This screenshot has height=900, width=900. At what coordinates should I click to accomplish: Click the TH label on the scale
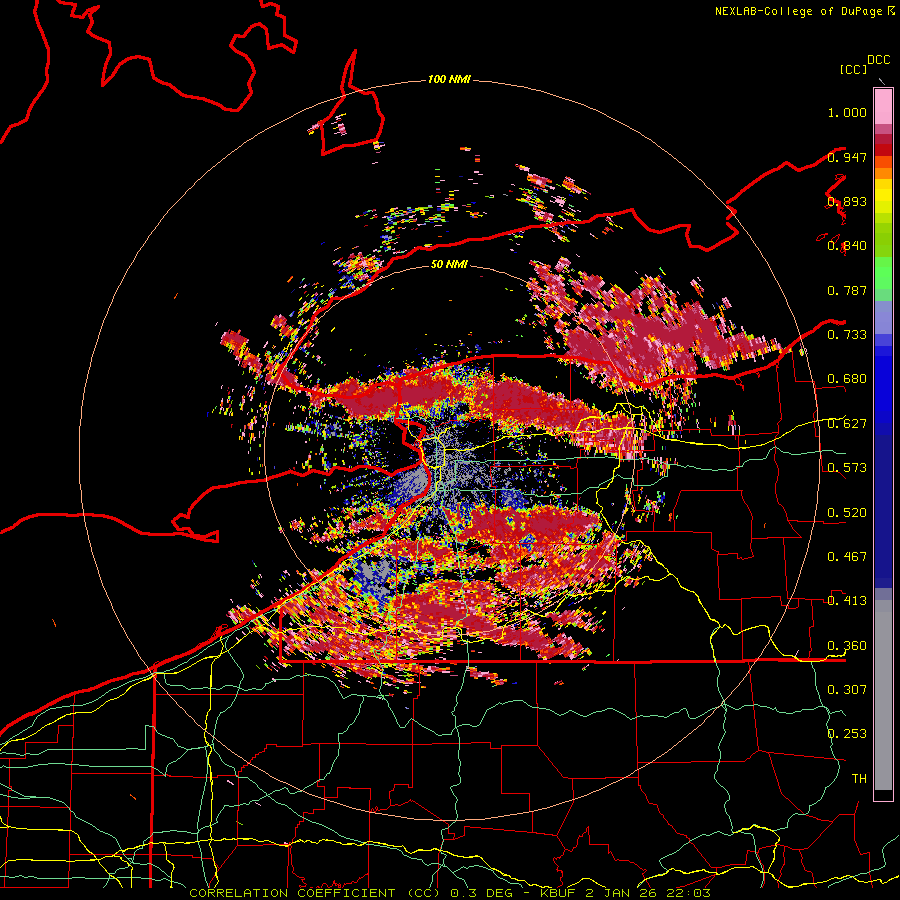(859, 779)
